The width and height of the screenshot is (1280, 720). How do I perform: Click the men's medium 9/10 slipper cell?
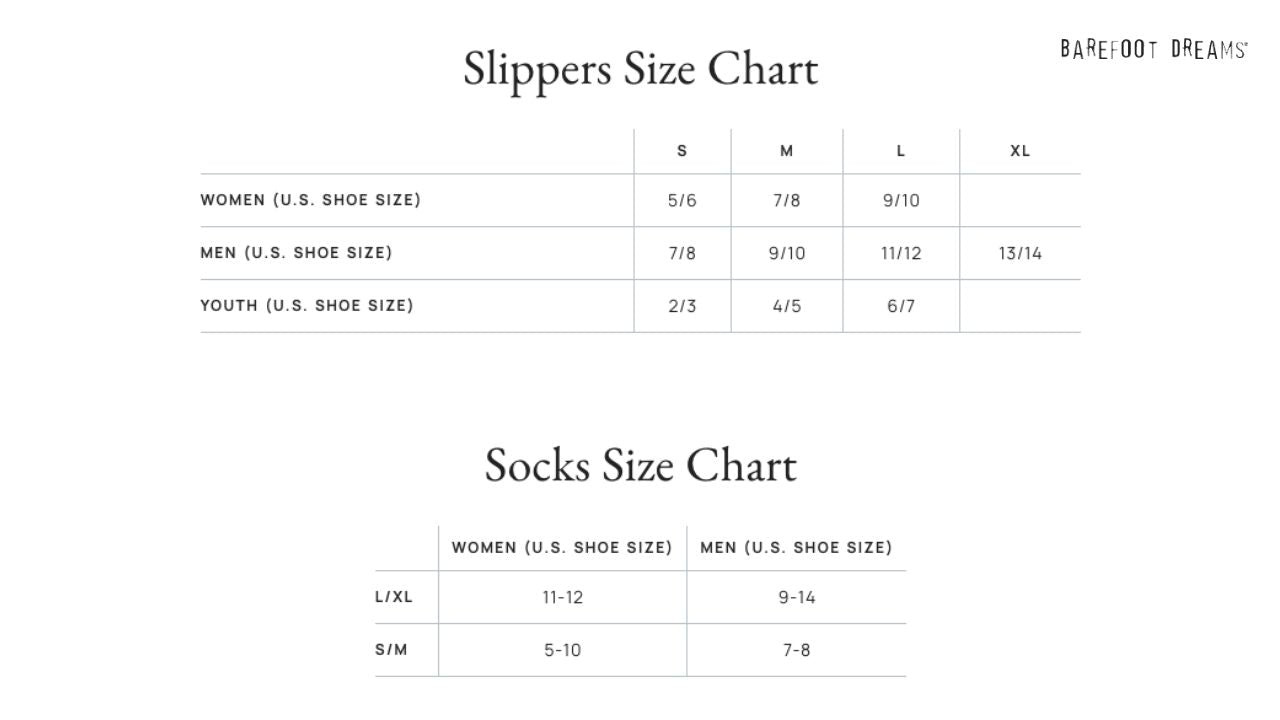pyautogui.click(x=787, y=253)
